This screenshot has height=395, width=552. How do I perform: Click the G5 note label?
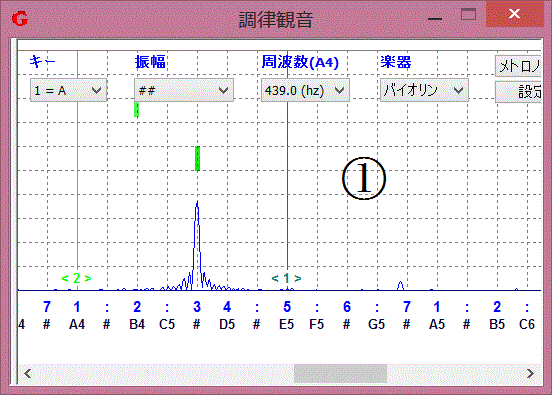click(377, 324)
